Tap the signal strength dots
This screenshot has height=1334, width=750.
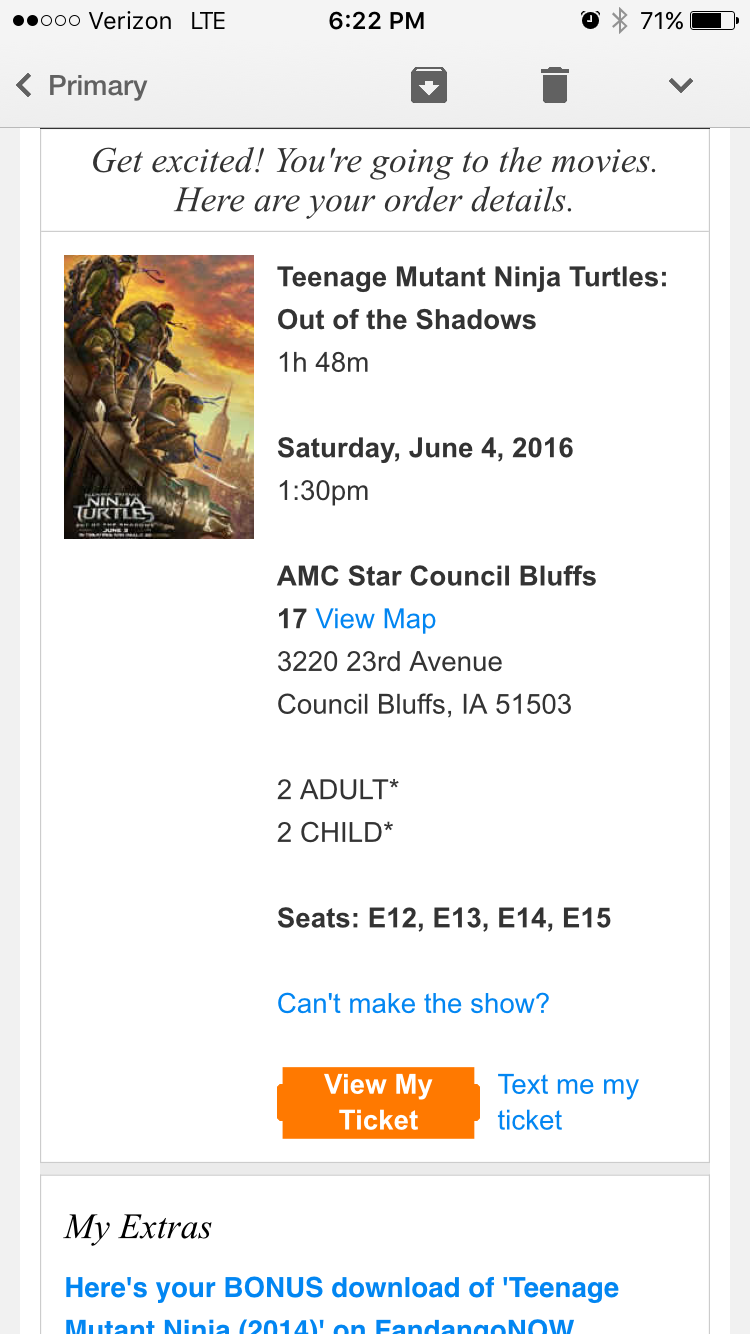[x=46, y=20]
